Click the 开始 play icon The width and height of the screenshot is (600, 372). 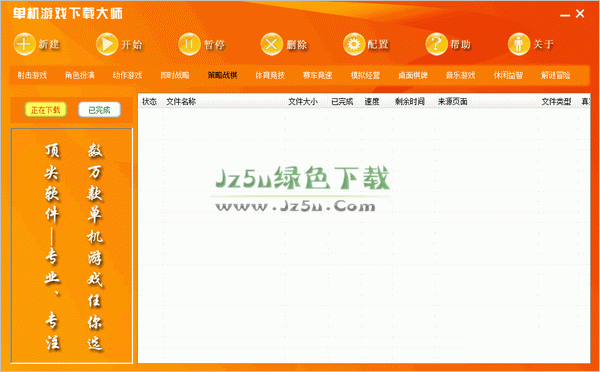(x=107, y=44)
